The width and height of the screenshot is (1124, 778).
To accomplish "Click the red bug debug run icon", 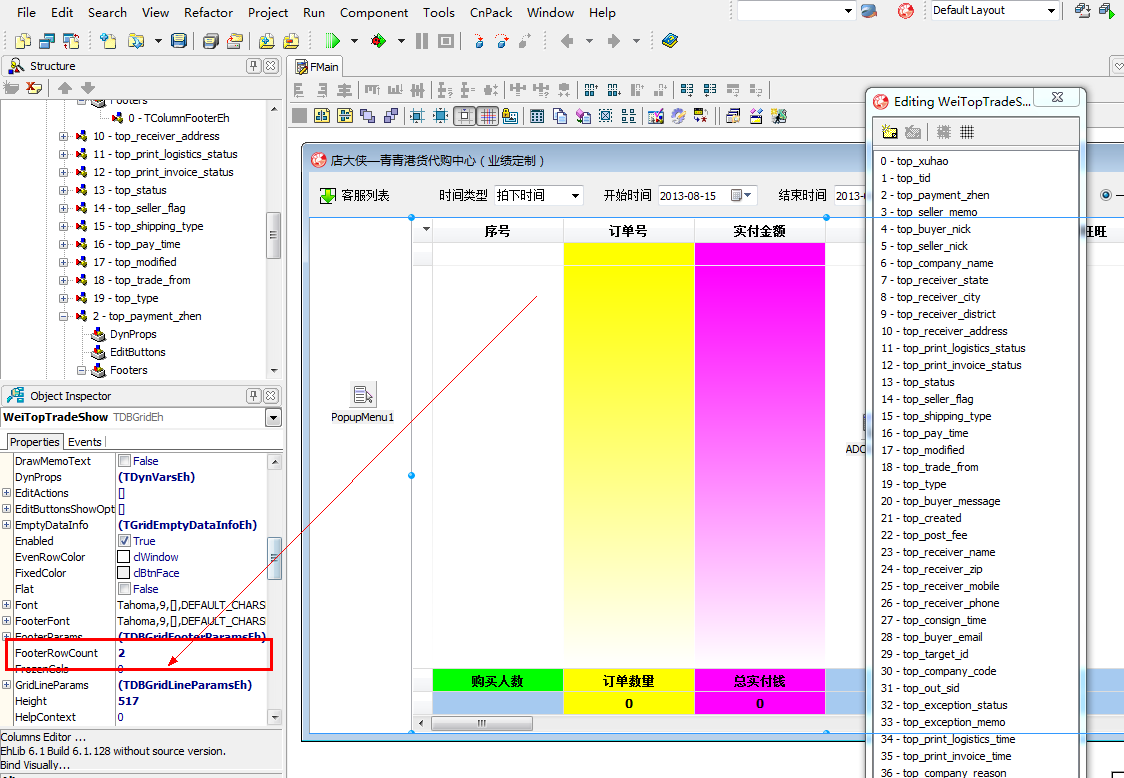I will tap(378, 41).
